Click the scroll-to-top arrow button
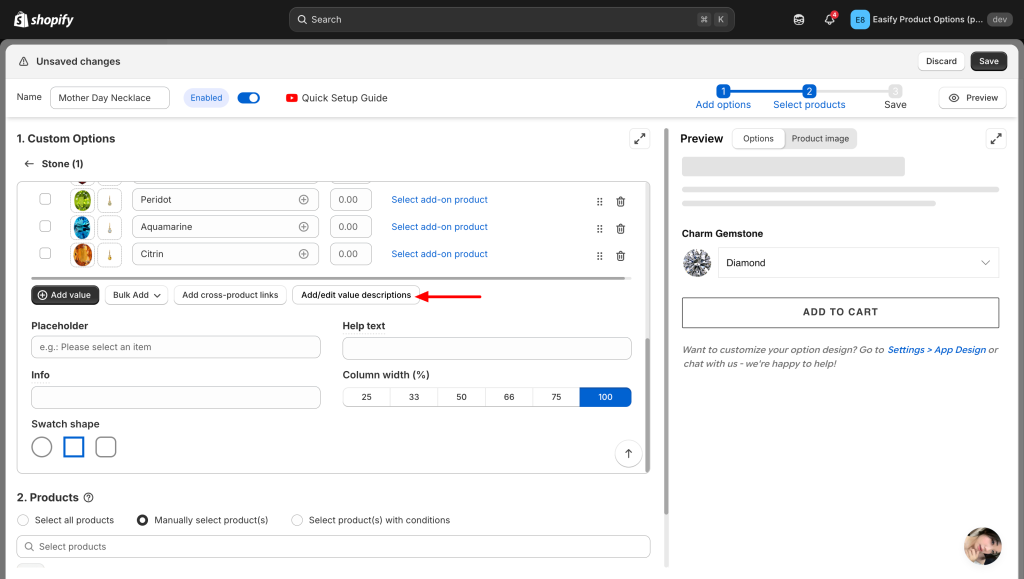 pos(628,453)
